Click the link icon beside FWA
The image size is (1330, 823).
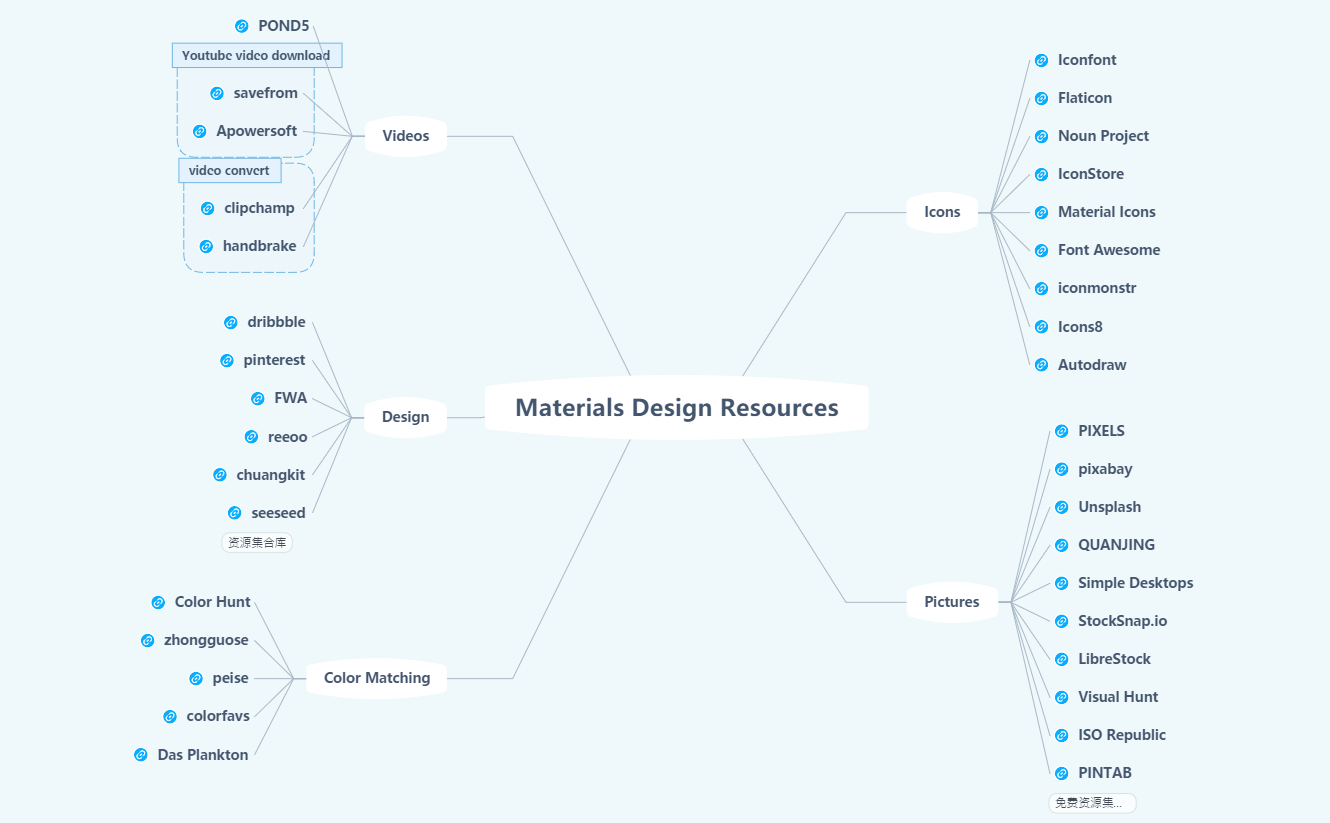click(x=258, y=398)
